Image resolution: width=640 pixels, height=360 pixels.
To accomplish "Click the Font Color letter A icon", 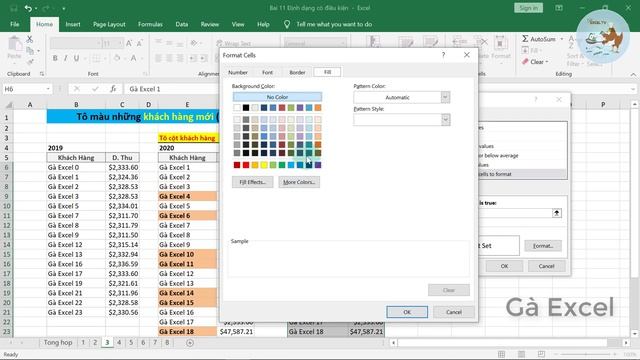I will click(x=133, y=58).
